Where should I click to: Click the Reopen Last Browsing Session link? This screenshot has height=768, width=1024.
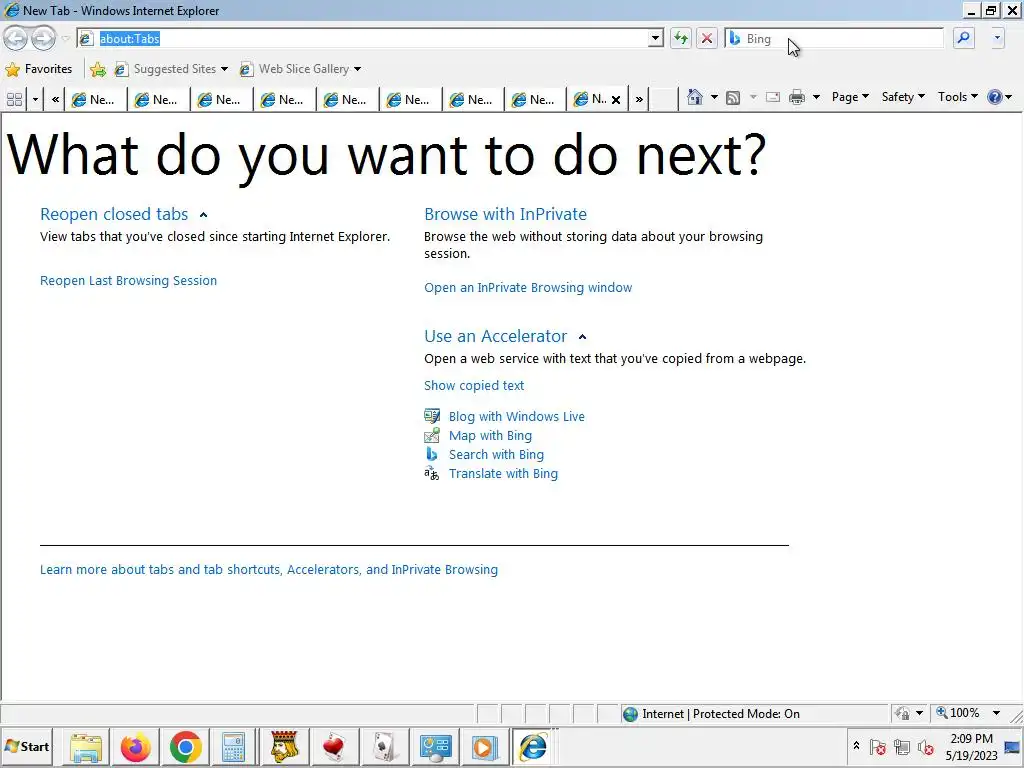(128, 280)
